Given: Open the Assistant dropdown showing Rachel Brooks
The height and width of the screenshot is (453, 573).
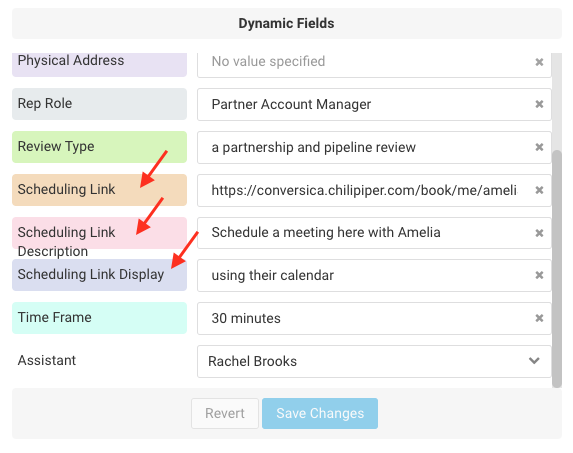Looking at the screenshot, I should point(374,361).
